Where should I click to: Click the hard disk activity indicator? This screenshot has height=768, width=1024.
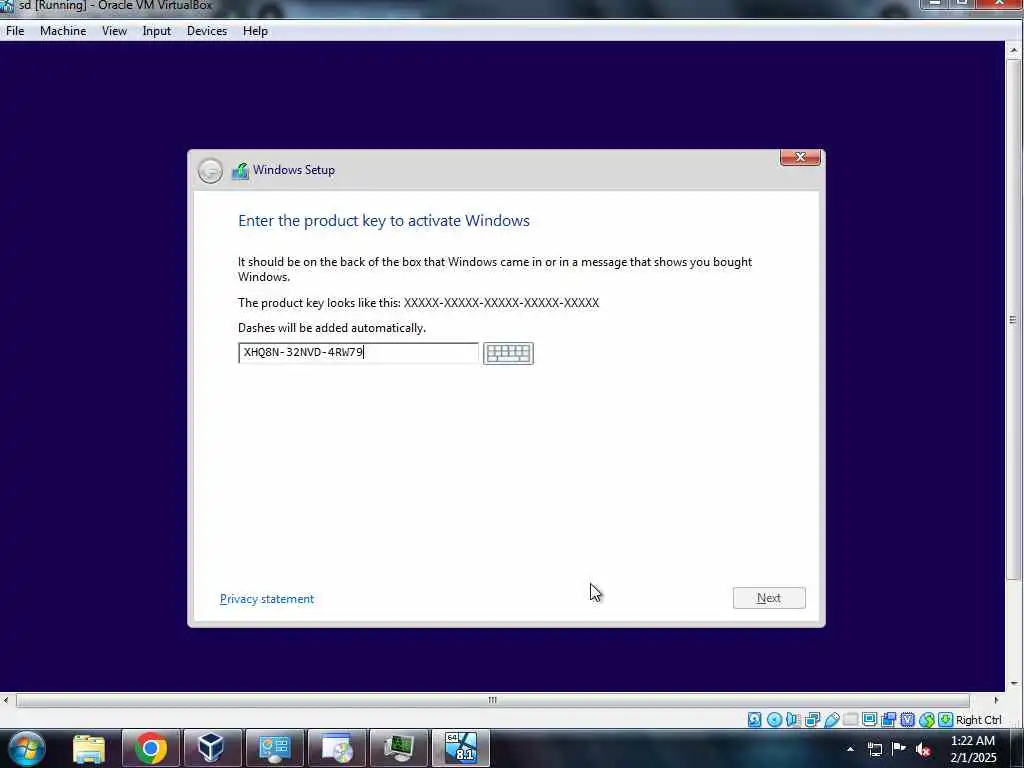point(754,720)
